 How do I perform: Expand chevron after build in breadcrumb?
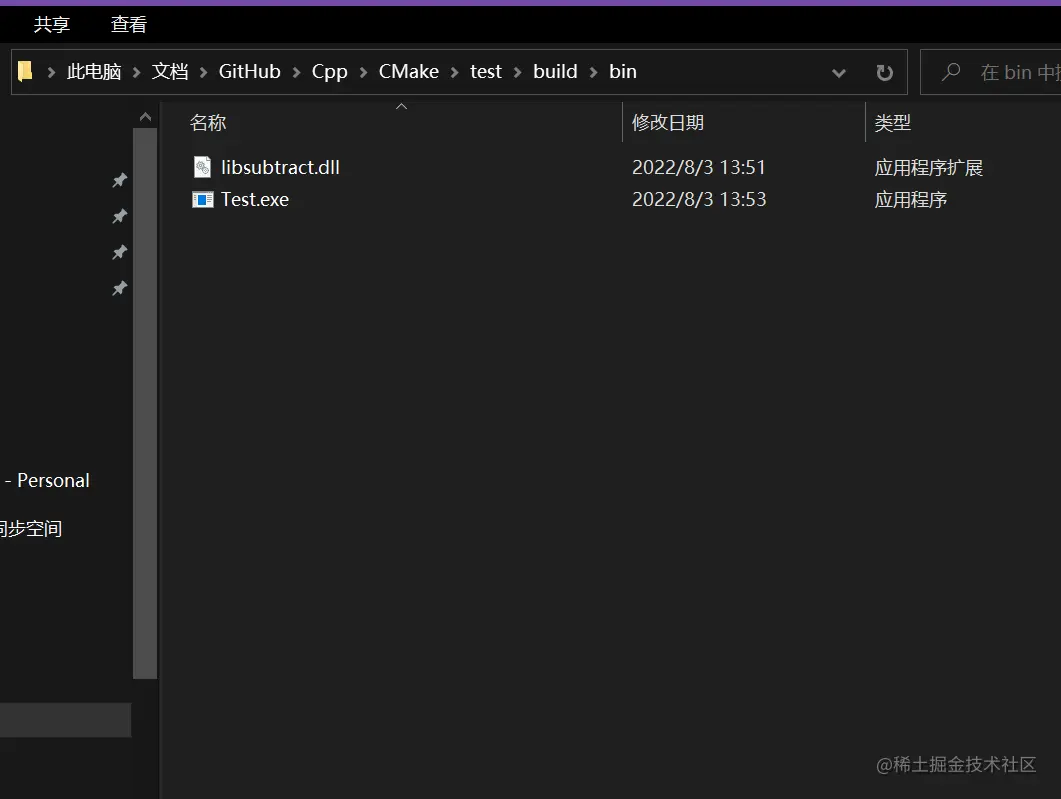(593, 72)
